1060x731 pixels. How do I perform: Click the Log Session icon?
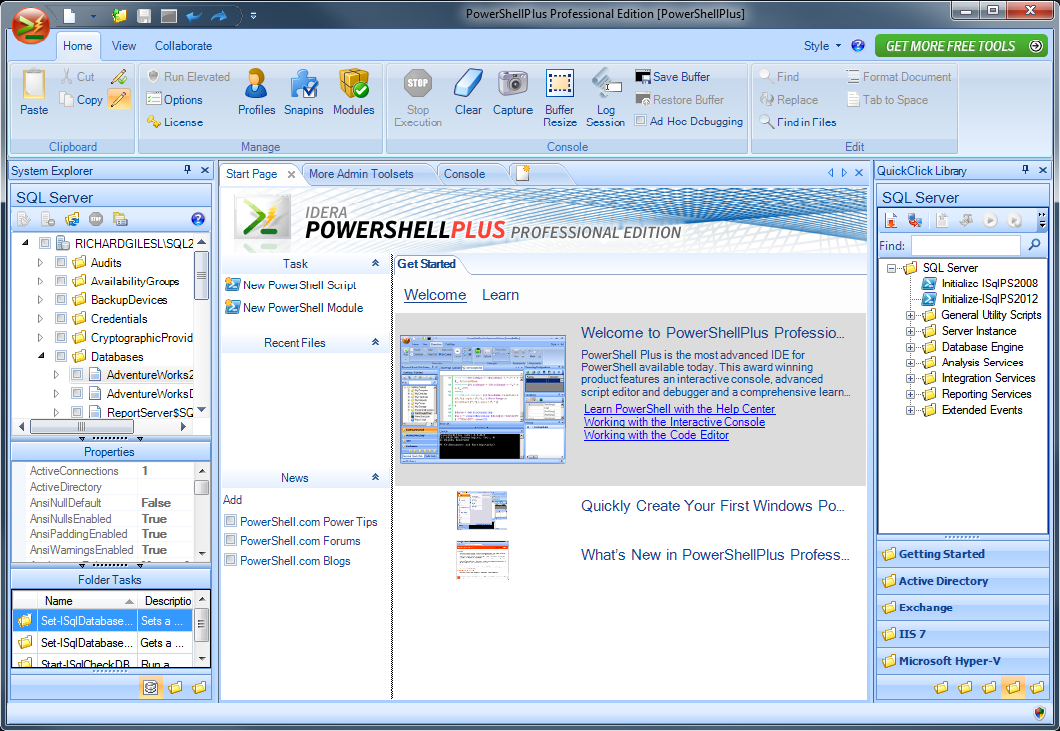point(606,83)
